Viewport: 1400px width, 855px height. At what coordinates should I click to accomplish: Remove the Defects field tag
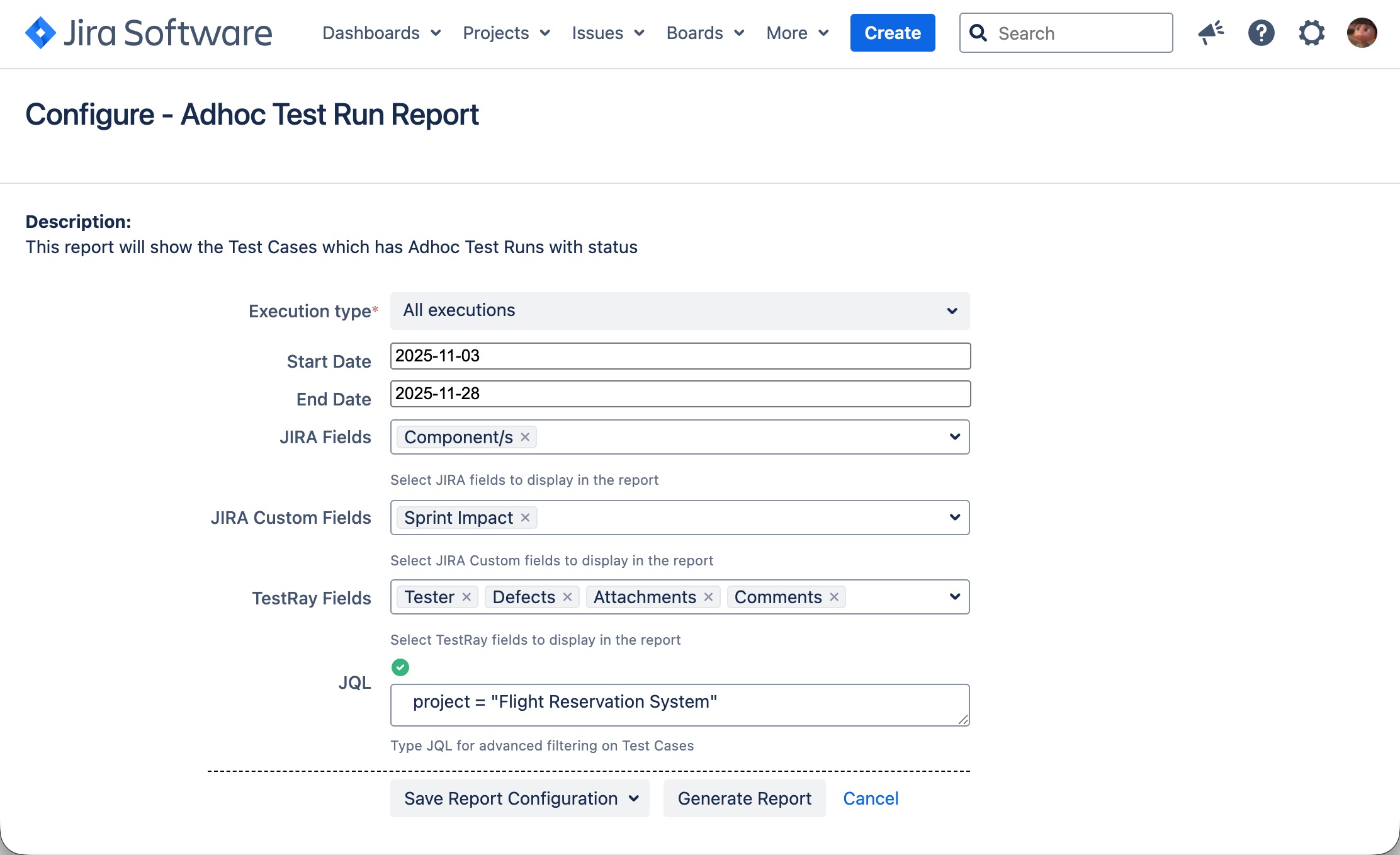tap(567, 597)
